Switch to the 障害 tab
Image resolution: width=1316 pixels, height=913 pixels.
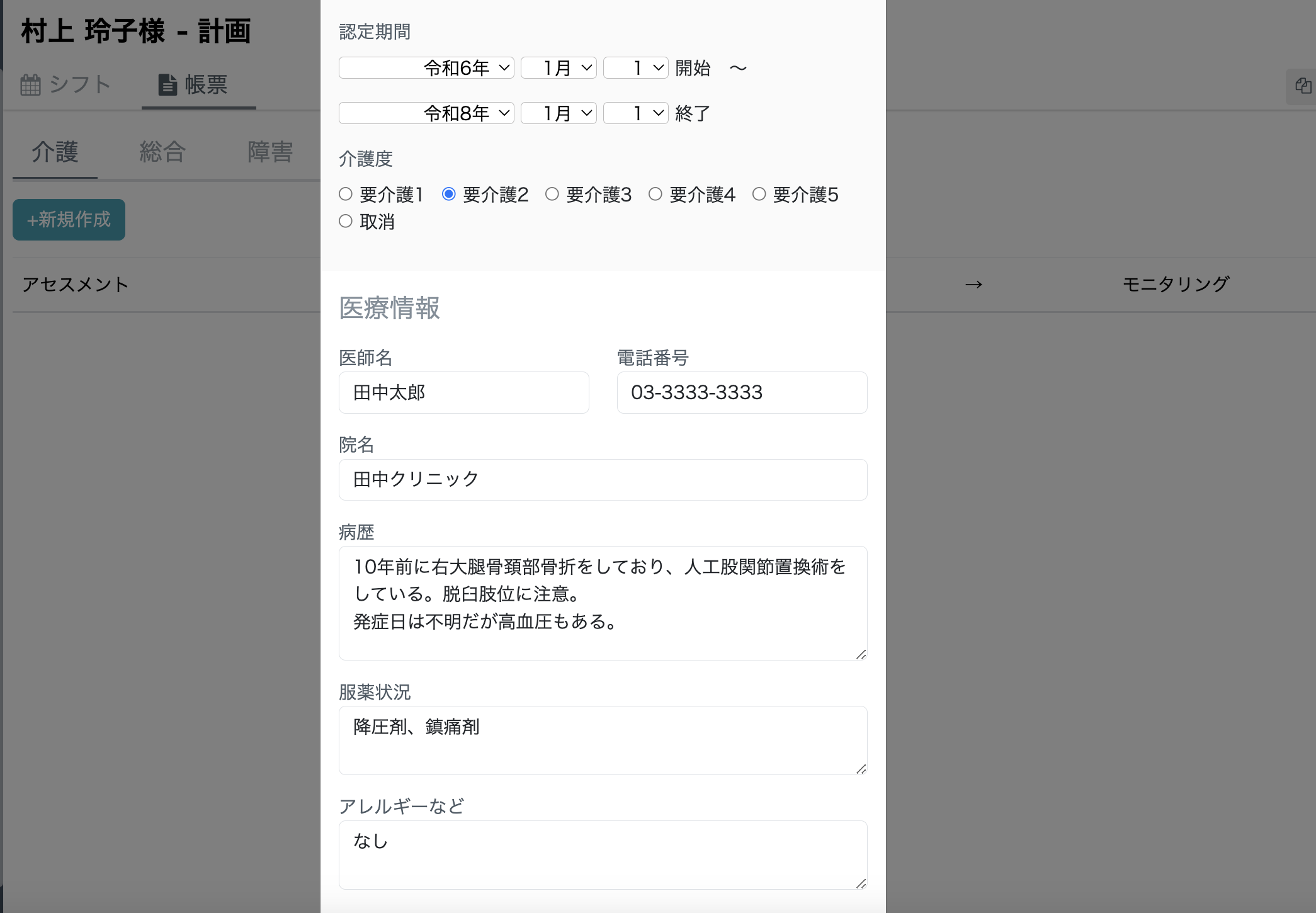click(271, 152)
